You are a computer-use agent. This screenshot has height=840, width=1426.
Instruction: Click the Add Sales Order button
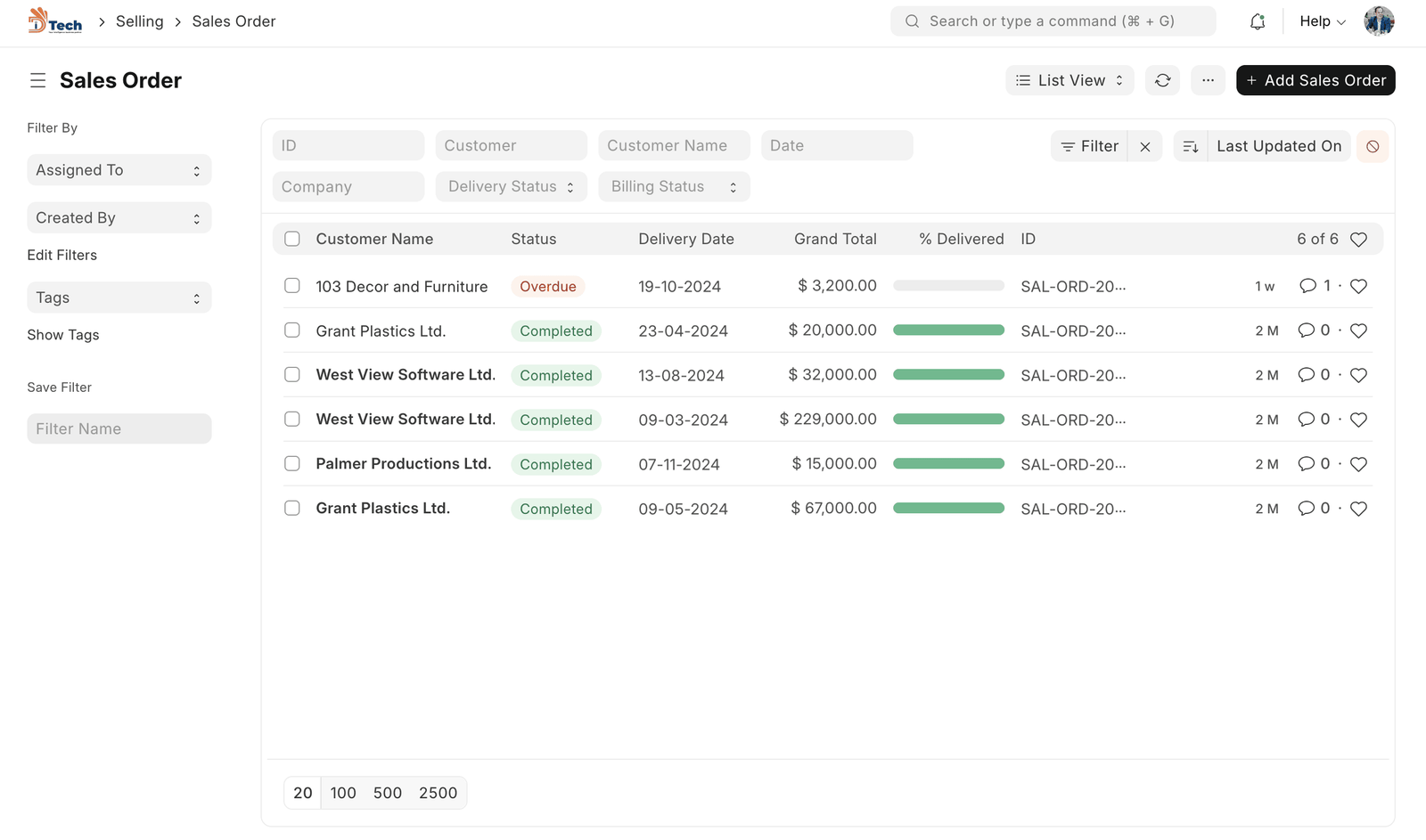point(1315,80)
